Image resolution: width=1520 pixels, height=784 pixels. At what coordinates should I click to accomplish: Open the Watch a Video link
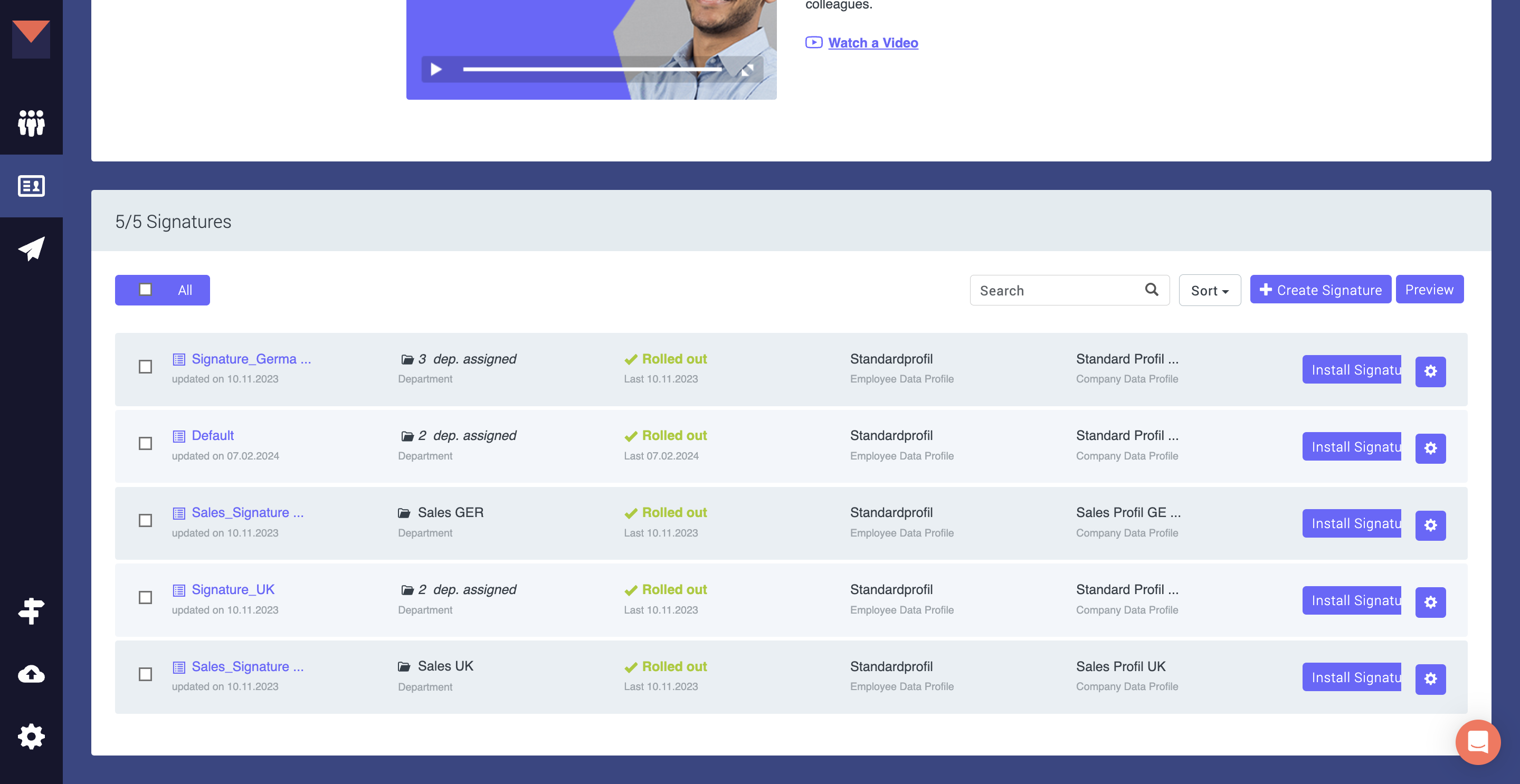point(873,43)
